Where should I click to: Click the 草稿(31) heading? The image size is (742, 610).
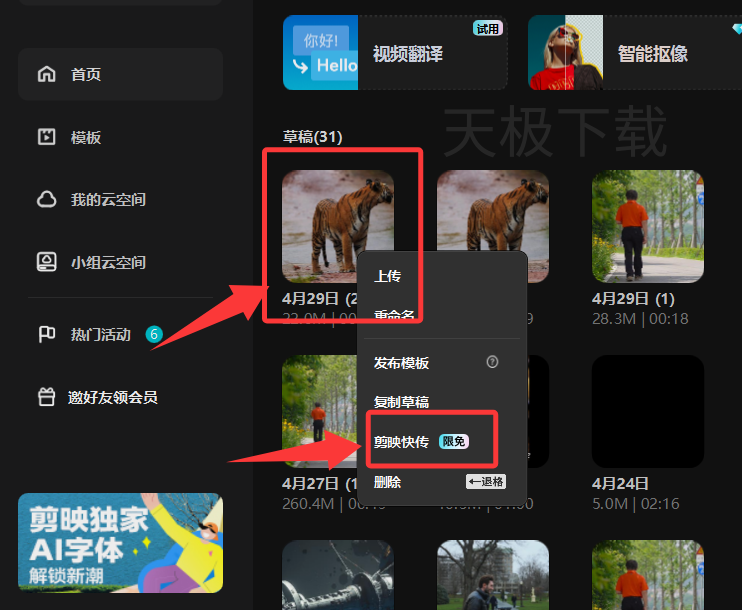tap(312, 137)
